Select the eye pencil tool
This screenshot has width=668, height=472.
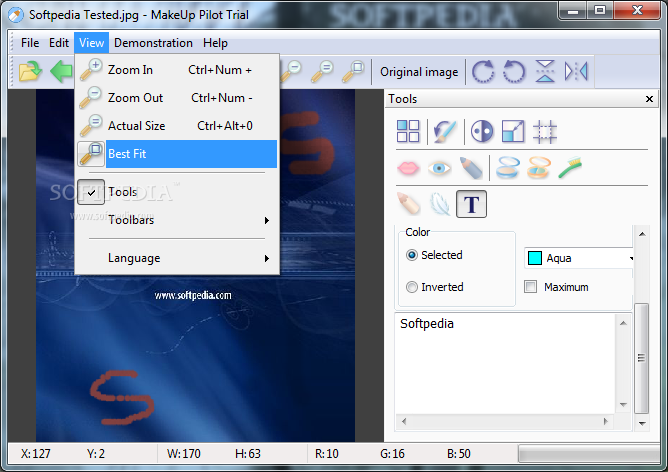point(471,167)
